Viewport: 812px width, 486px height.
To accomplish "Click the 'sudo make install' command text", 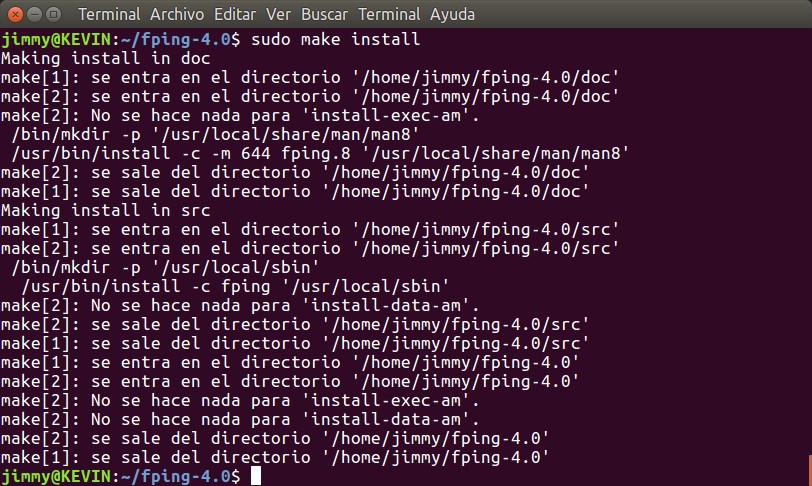I will pyautogui.click(x=335, y=40).
